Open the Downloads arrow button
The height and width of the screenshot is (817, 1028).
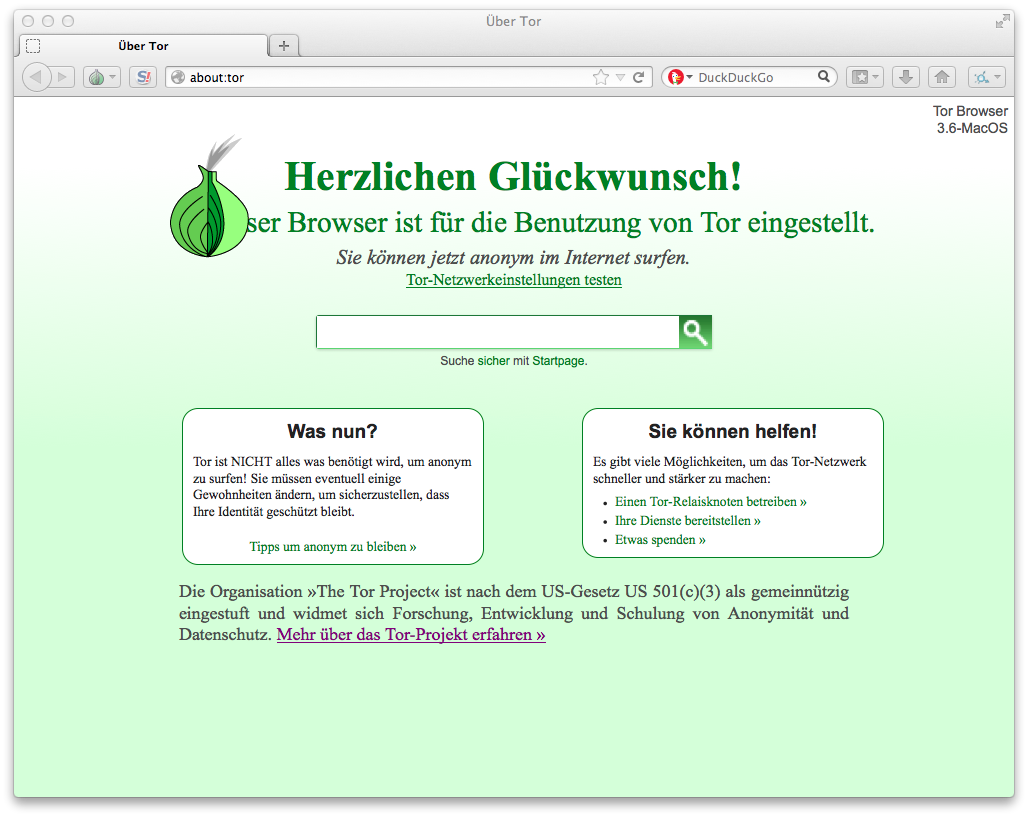904,77
